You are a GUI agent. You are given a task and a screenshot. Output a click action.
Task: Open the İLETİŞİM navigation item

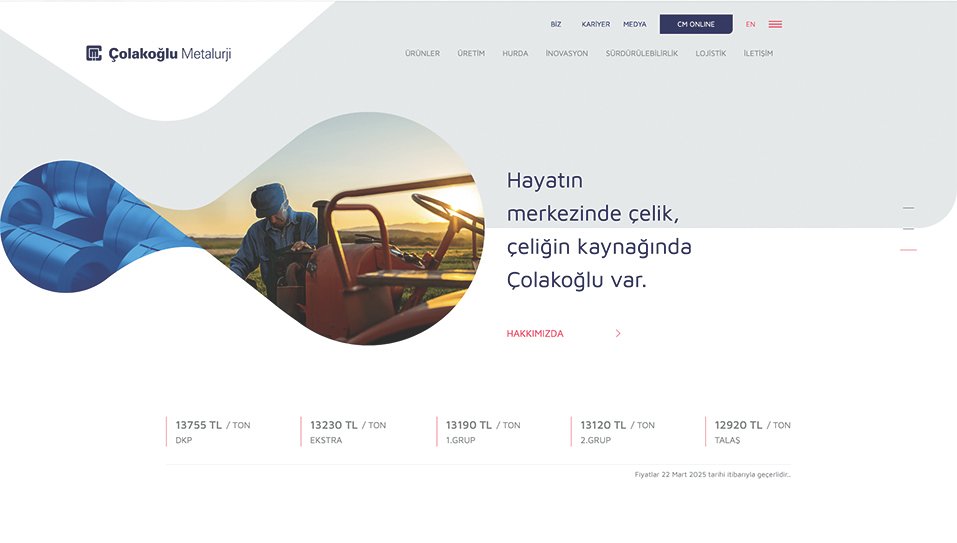click(758, 54)
